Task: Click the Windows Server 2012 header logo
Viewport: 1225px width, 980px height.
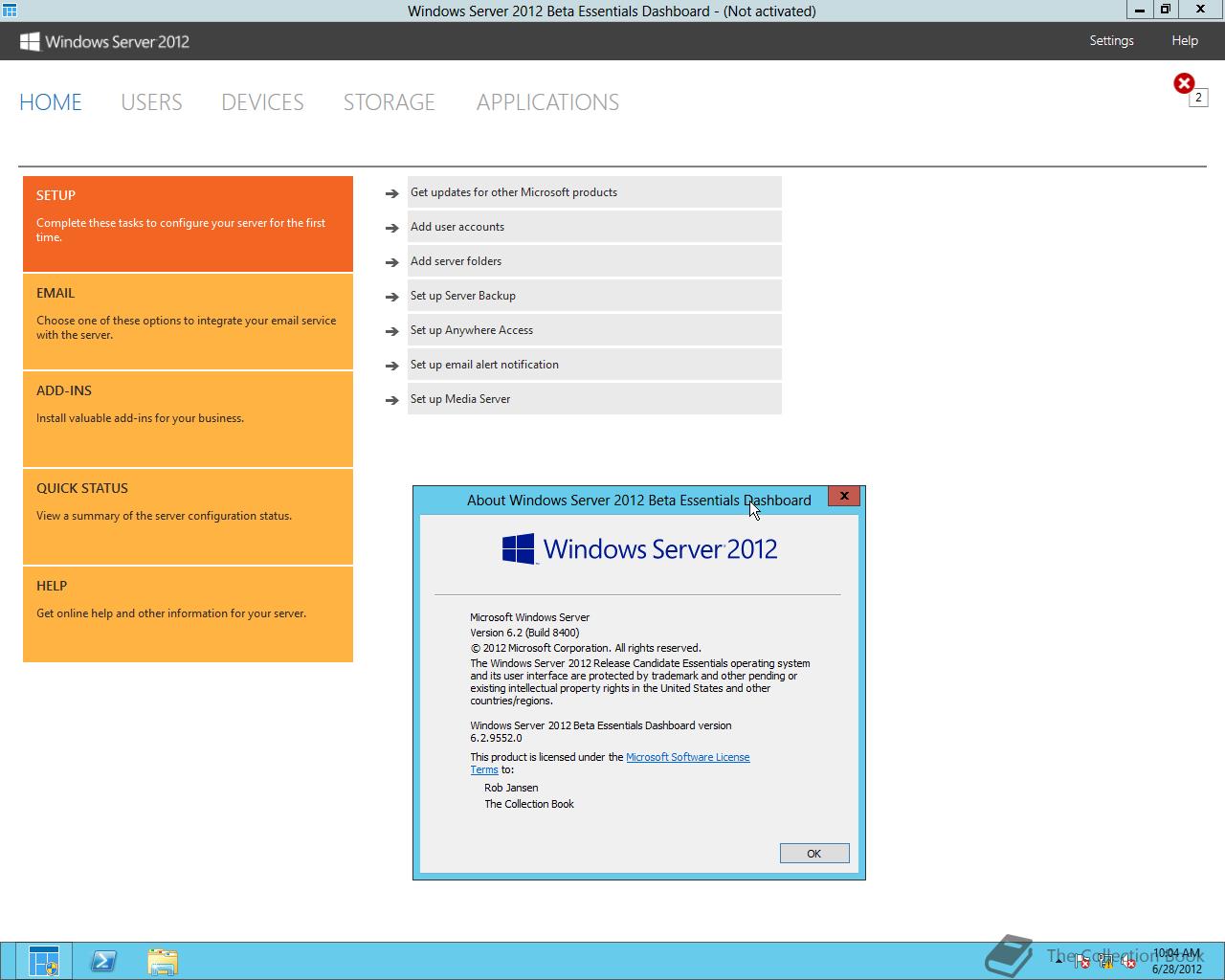Action: [x=105, y=41]
